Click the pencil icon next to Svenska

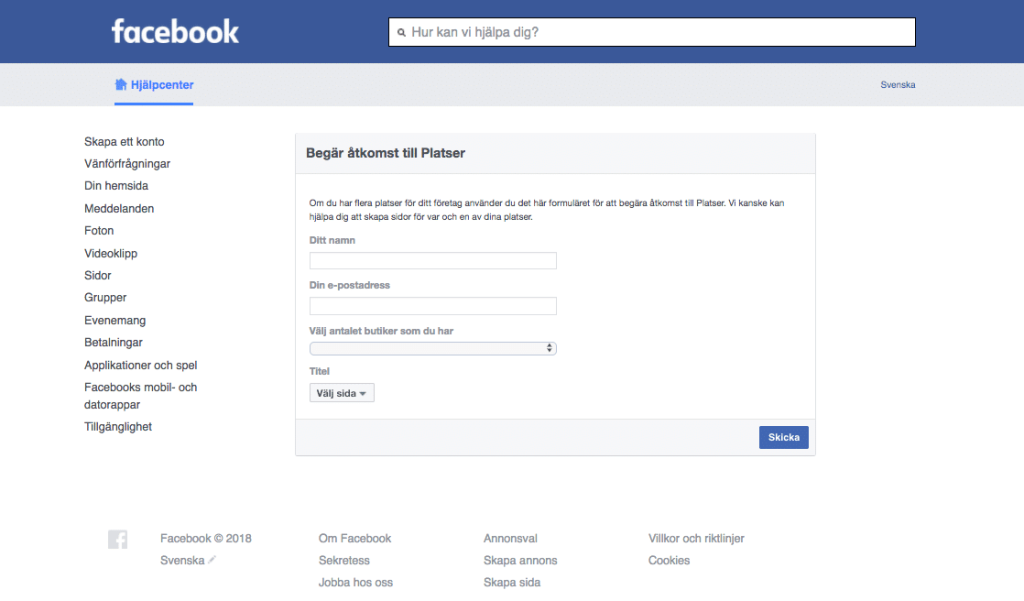coord(213,560)
